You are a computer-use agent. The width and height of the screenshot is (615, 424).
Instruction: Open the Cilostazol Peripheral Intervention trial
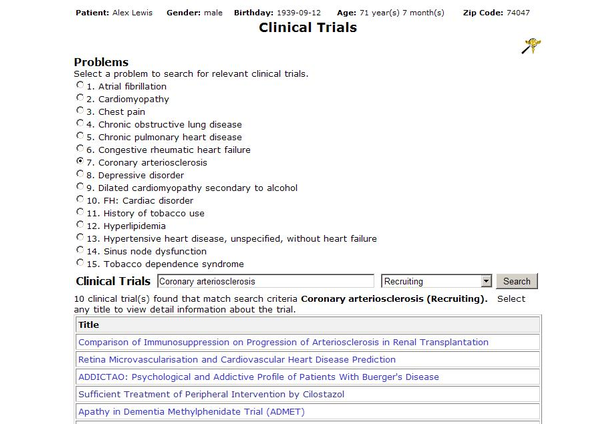(x=211, y=394)
